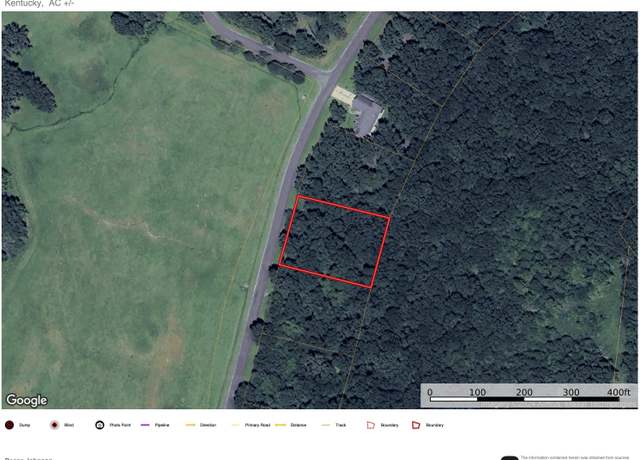Click the first Boundary polygon icon
The width and height of the screenshot is (640, 460).
371,425
